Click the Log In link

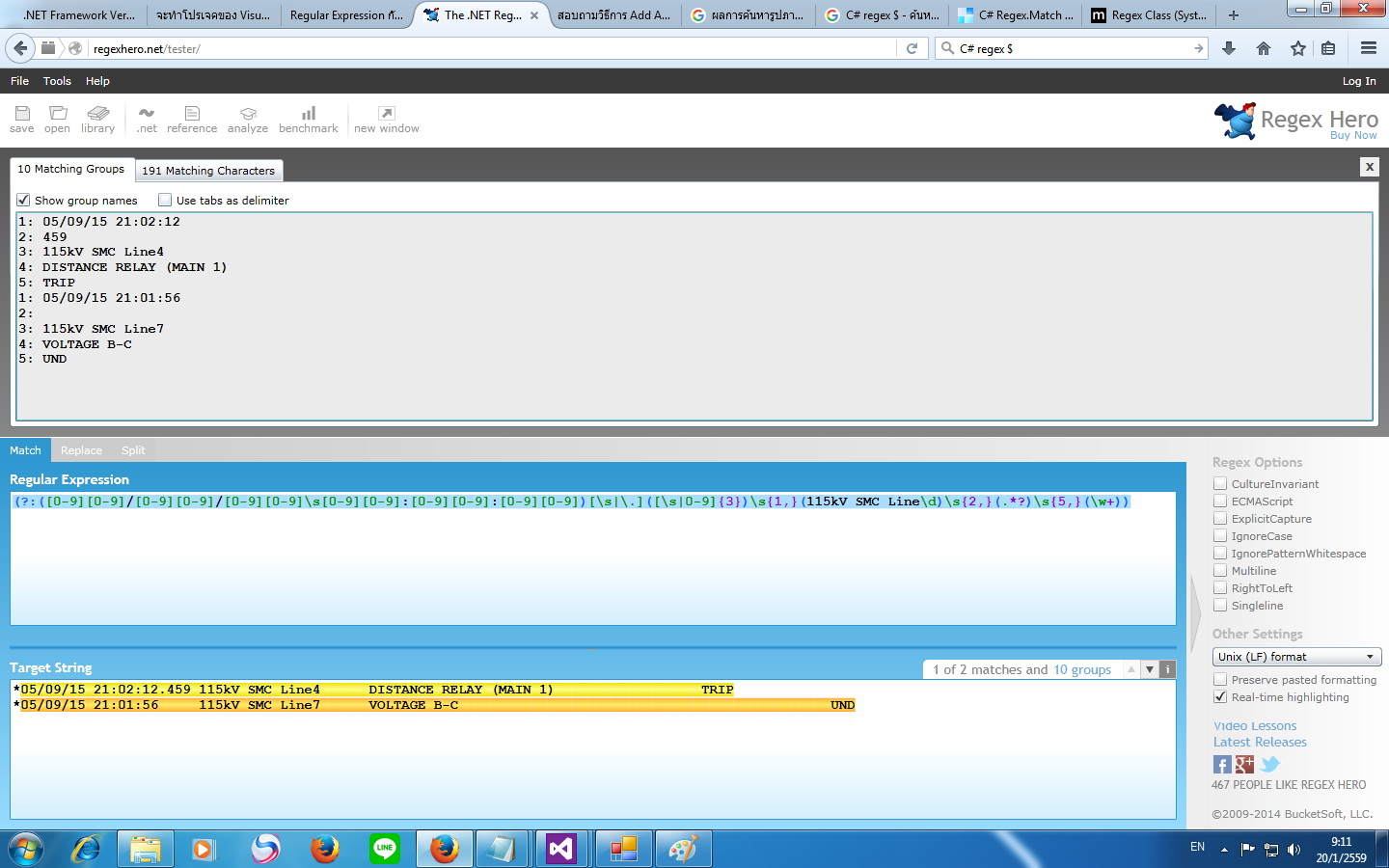tap(1359, 81)
